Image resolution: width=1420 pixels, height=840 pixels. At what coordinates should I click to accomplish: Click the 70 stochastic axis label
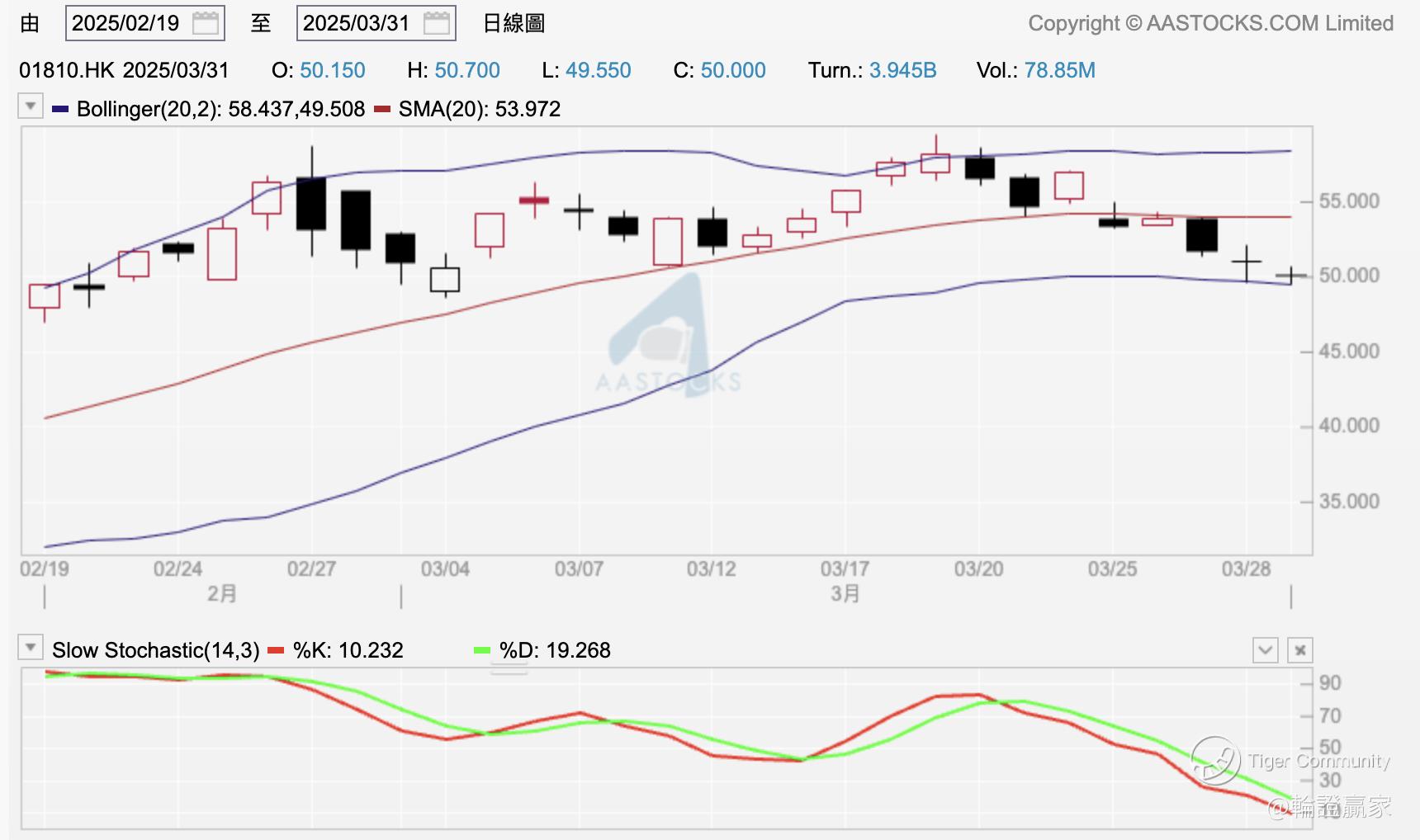1330,716
